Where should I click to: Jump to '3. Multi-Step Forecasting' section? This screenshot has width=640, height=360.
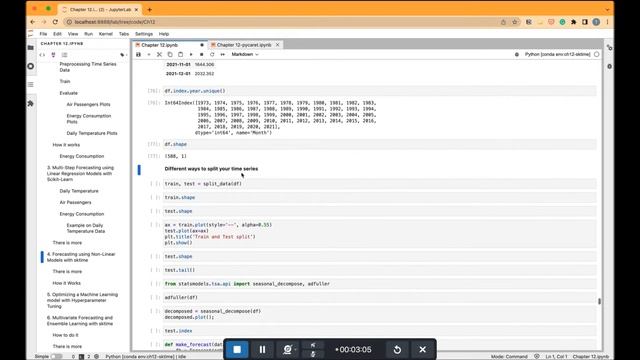click(80, 173)
